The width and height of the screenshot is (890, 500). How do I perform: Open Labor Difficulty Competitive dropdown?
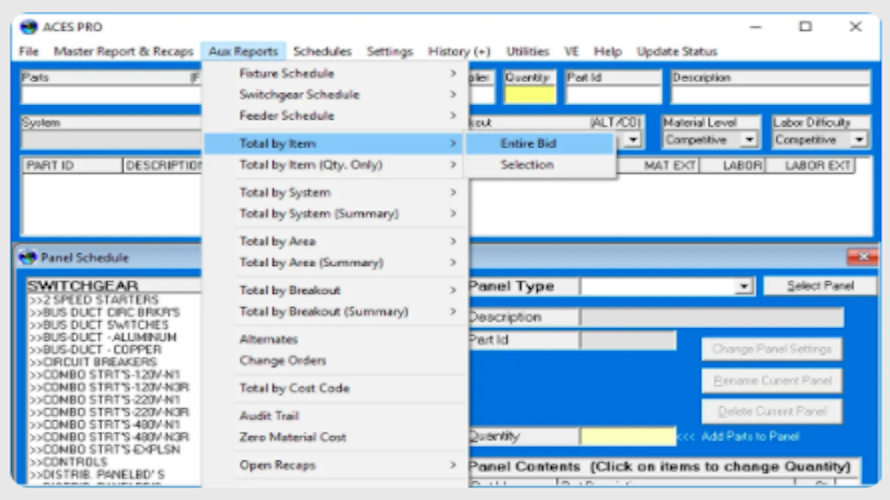(x=859, y=140)
